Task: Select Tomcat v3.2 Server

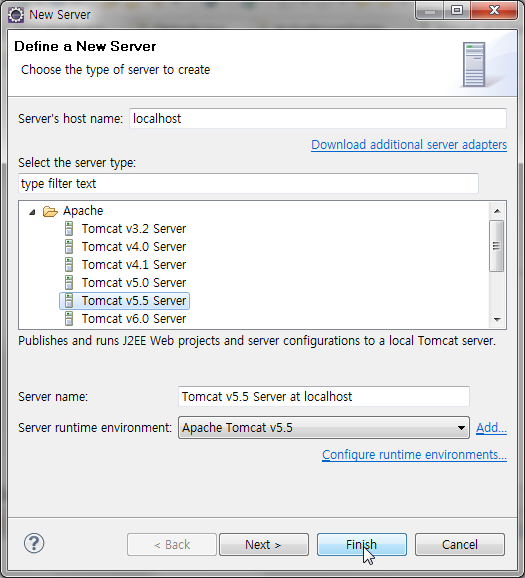Action: [134, 229]
